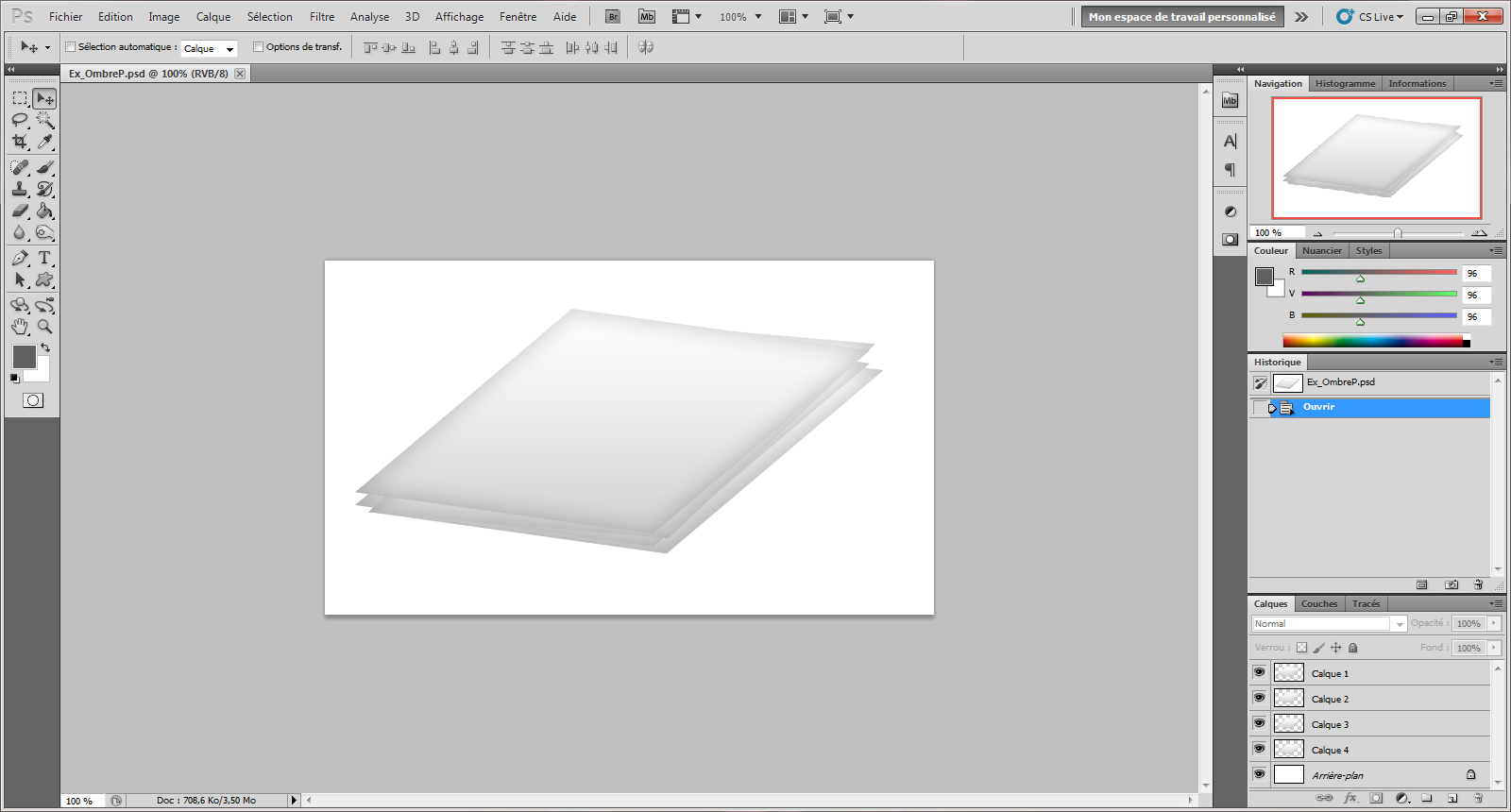The width and height of the screenshot is (1511, 812).
Task: Launch Bridge from the application bar
Action: pos(613,17)
